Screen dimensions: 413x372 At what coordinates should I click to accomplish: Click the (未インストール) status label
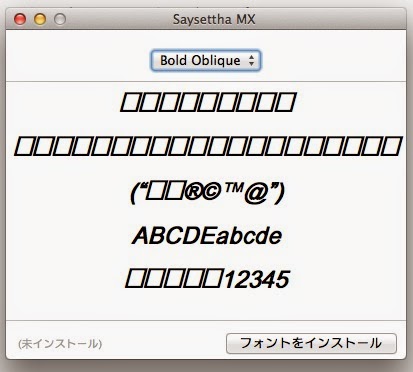[x=60, y=344]
